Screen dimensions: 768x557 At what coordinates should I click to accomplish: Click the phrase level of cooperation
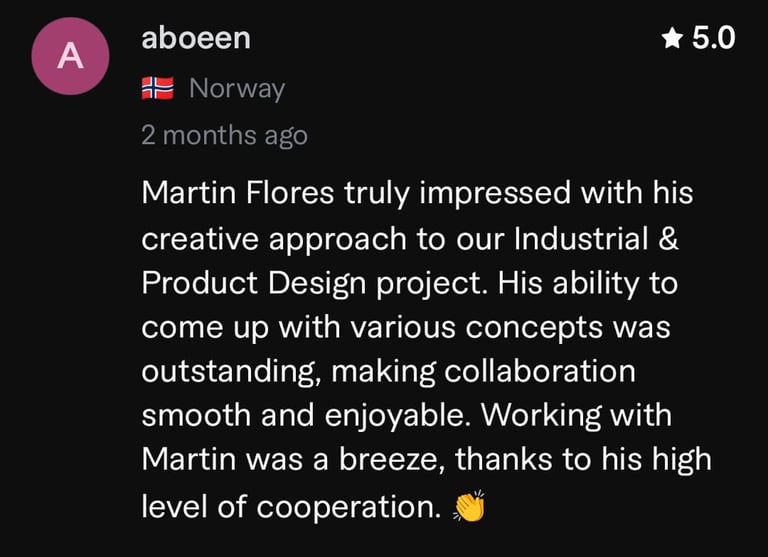click(291, 506)
